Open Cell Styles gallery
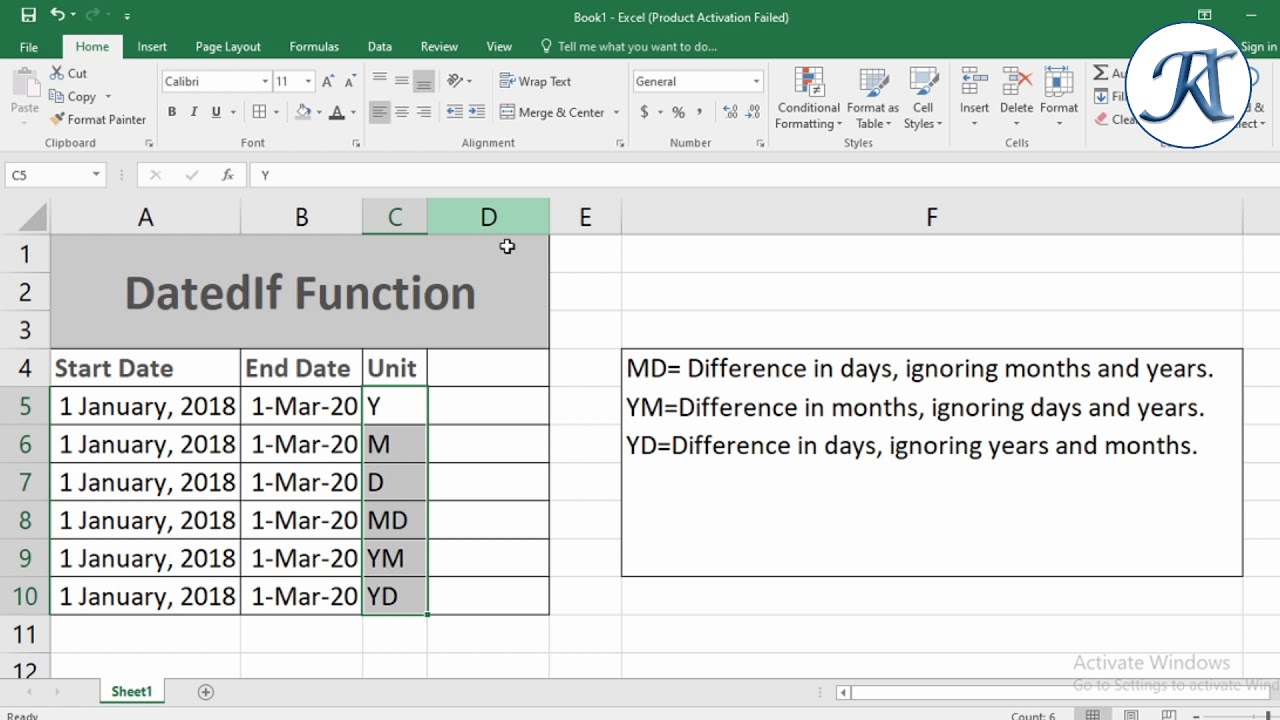This screenshot has width=1280, height=720. tap(923, 98)
